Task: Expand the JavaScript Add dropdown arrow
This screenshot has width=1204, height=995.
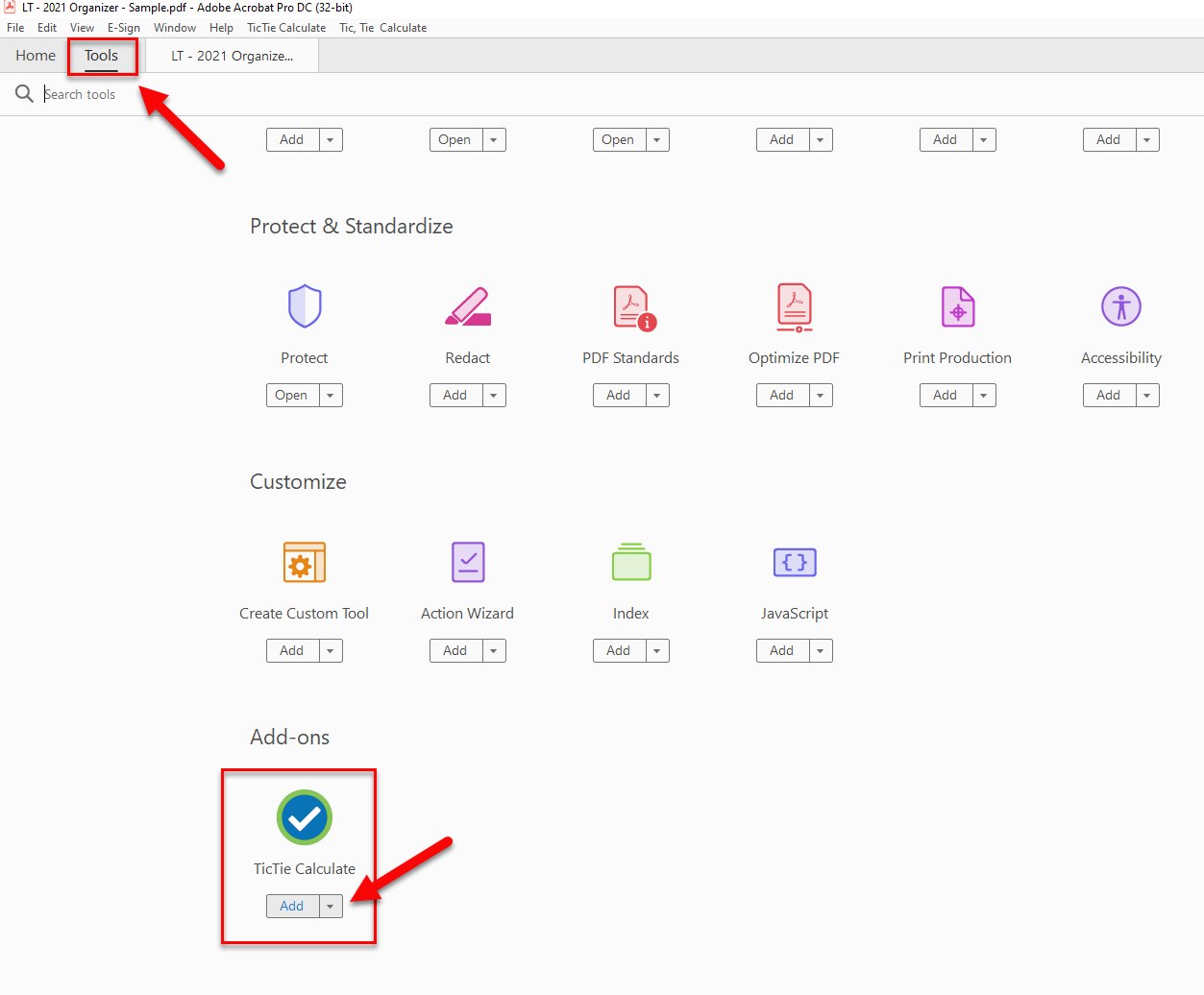Action: pyautogui.click(x=821, y=651)
